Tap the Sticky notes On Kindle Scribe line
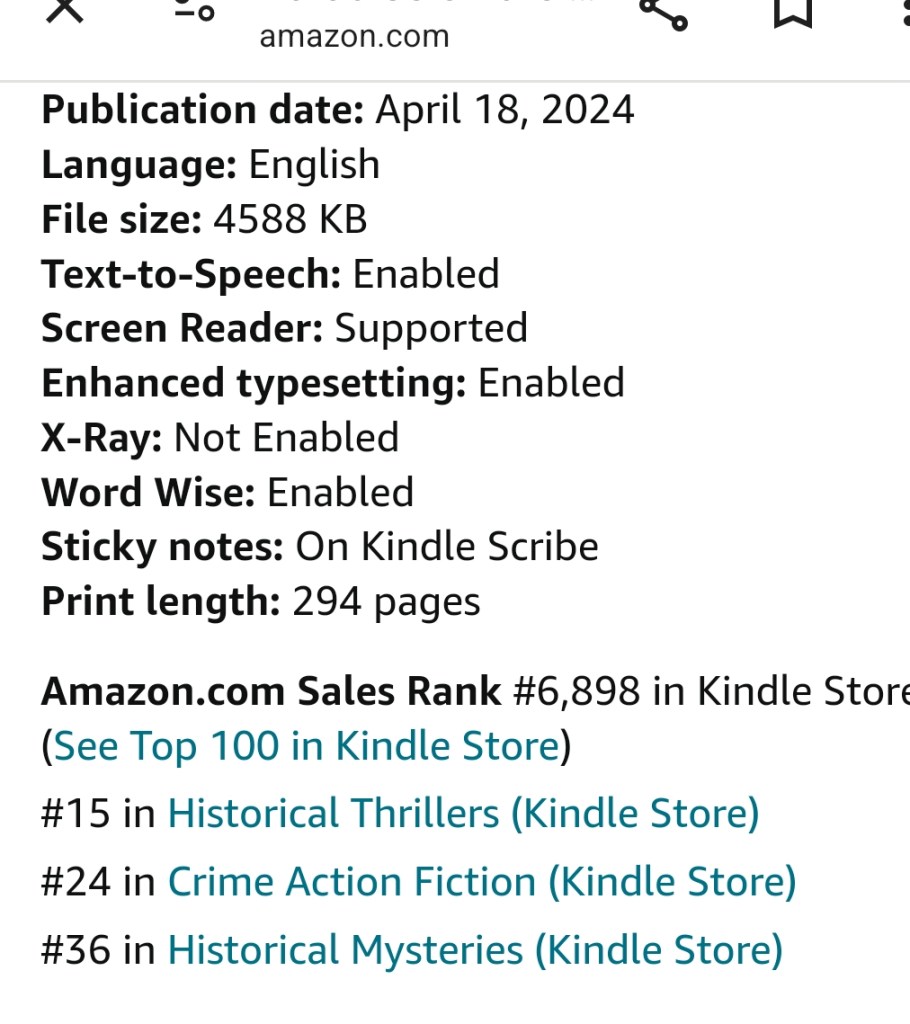This screenshot has height=1024, width=910. [x=319, y=547]
